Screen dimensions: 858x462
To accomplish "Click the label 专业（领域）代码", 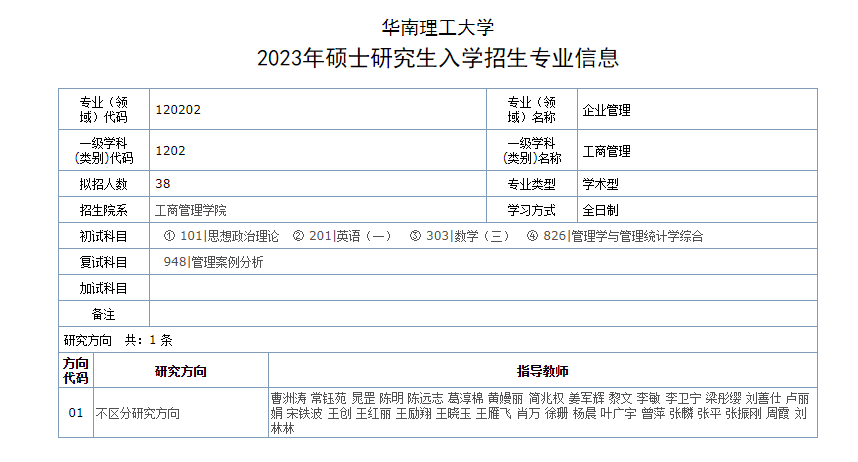I will 103,109.
